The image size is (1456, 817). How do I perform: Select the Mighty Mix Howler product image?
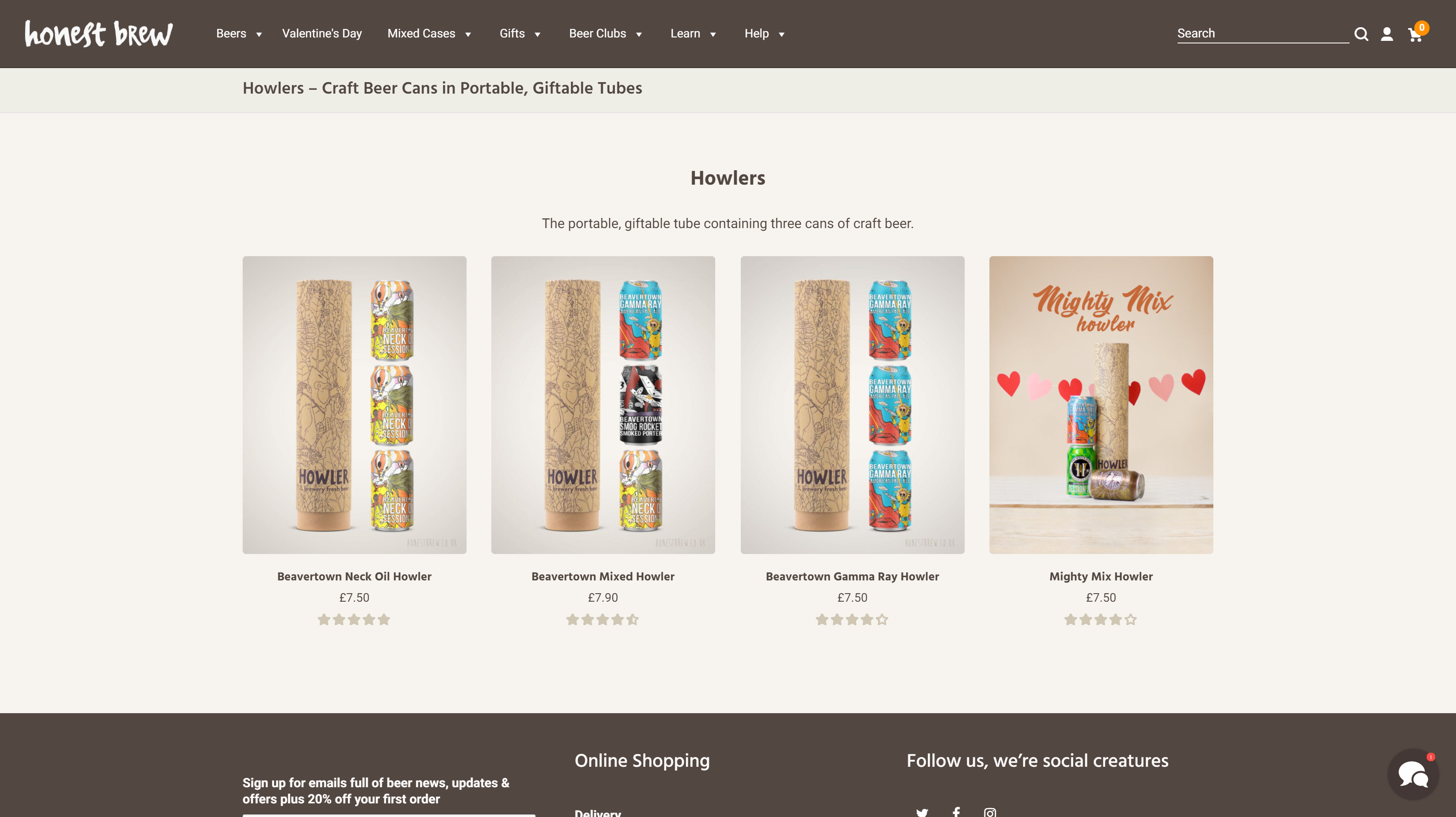tap(1101, 405)
